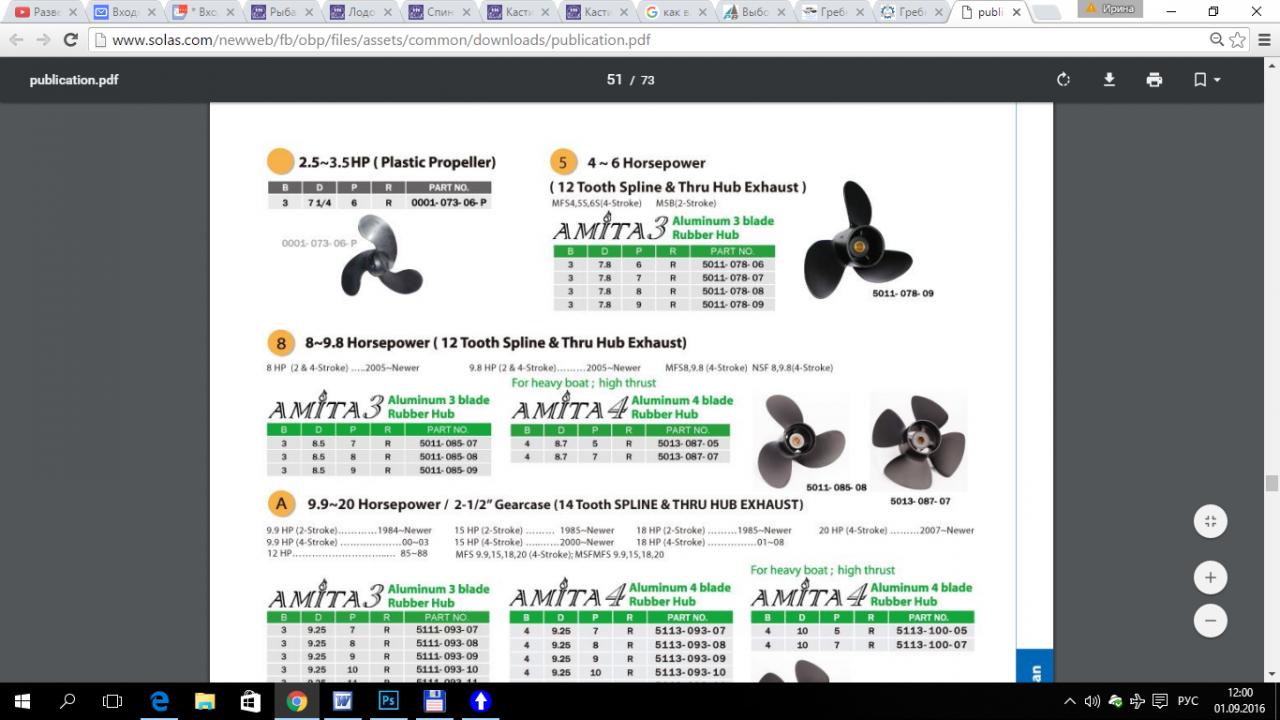Edit the current page number 51
This screenshot has height=720, width=1280.
[614, 80]
